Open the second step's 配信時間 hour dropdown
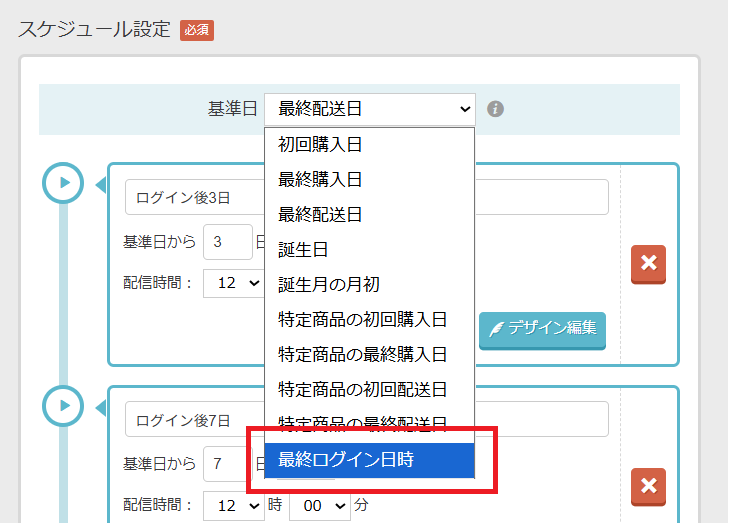730x523 pixels. [232, 506]
